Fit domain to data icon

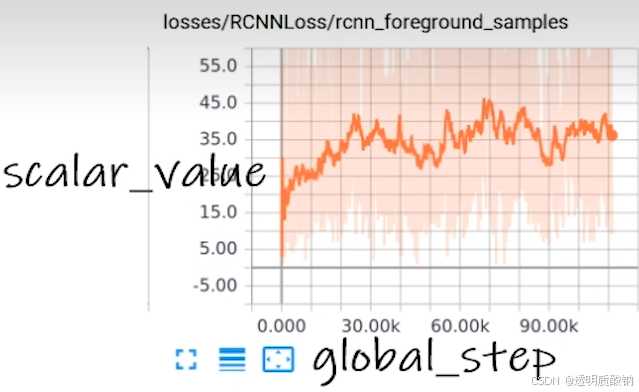click(x=278, y=359)
